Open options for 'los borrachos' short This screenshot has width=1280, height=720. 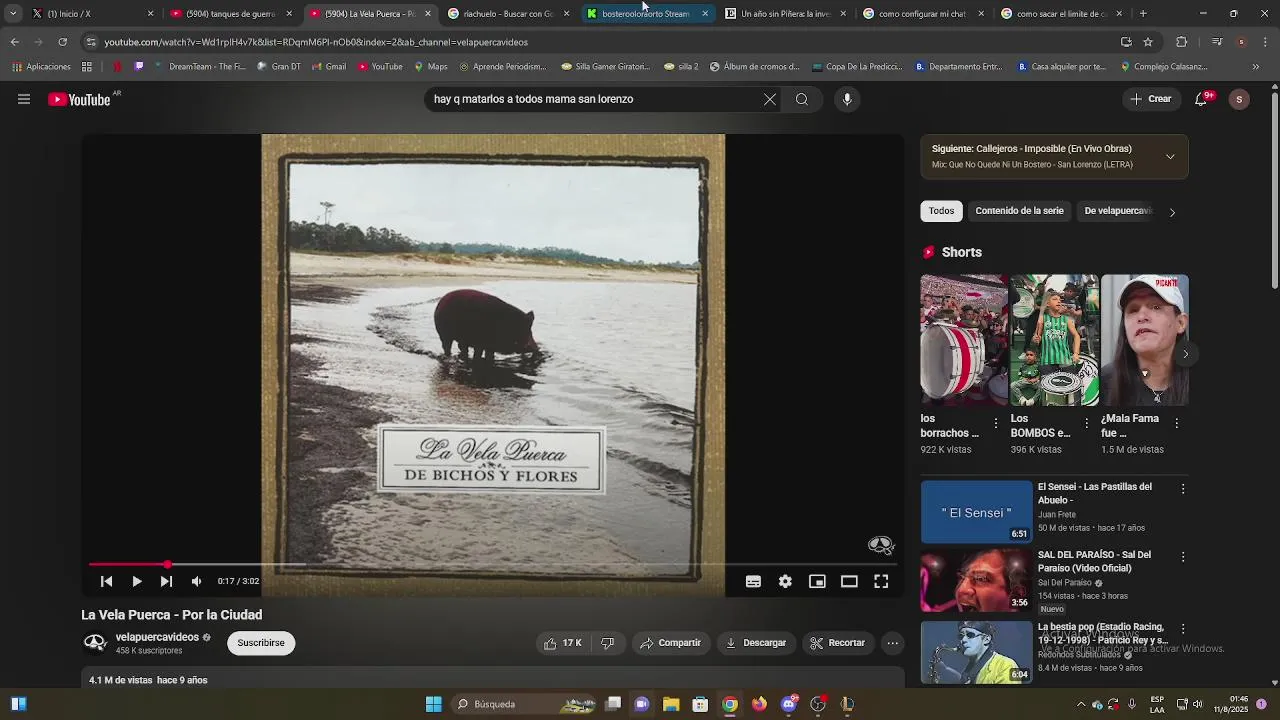[x=995, y=424]
